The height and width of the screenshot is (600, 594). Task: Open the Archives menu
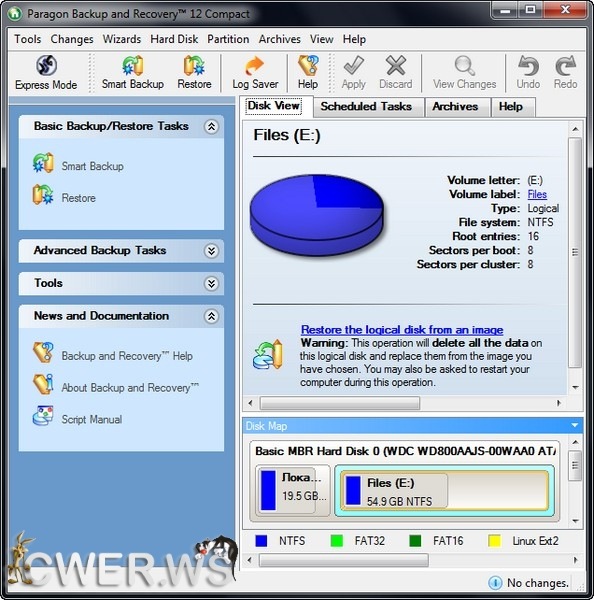(279, 39)
